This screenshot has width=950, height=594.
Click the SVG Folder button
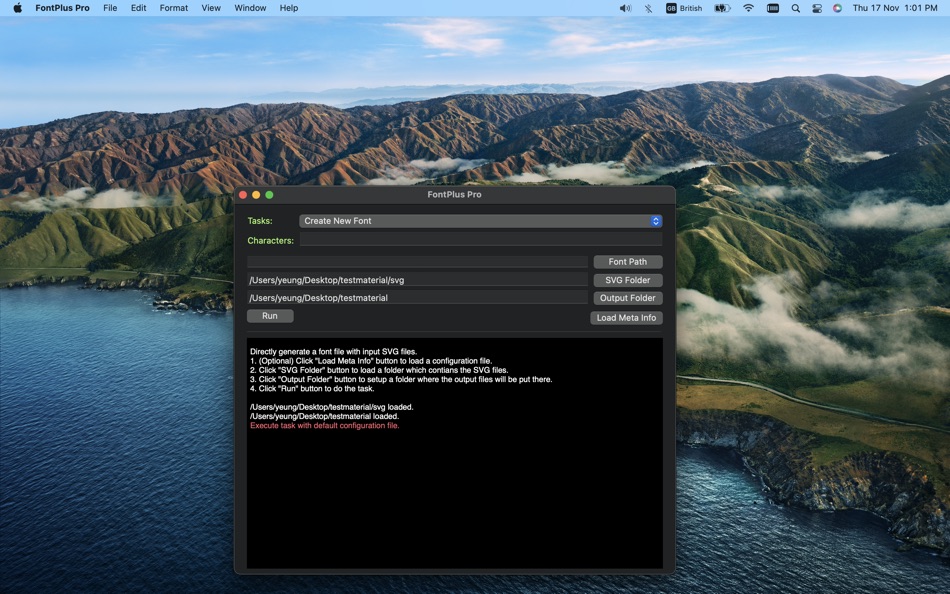pyautogui.click(x=627, y=279)
